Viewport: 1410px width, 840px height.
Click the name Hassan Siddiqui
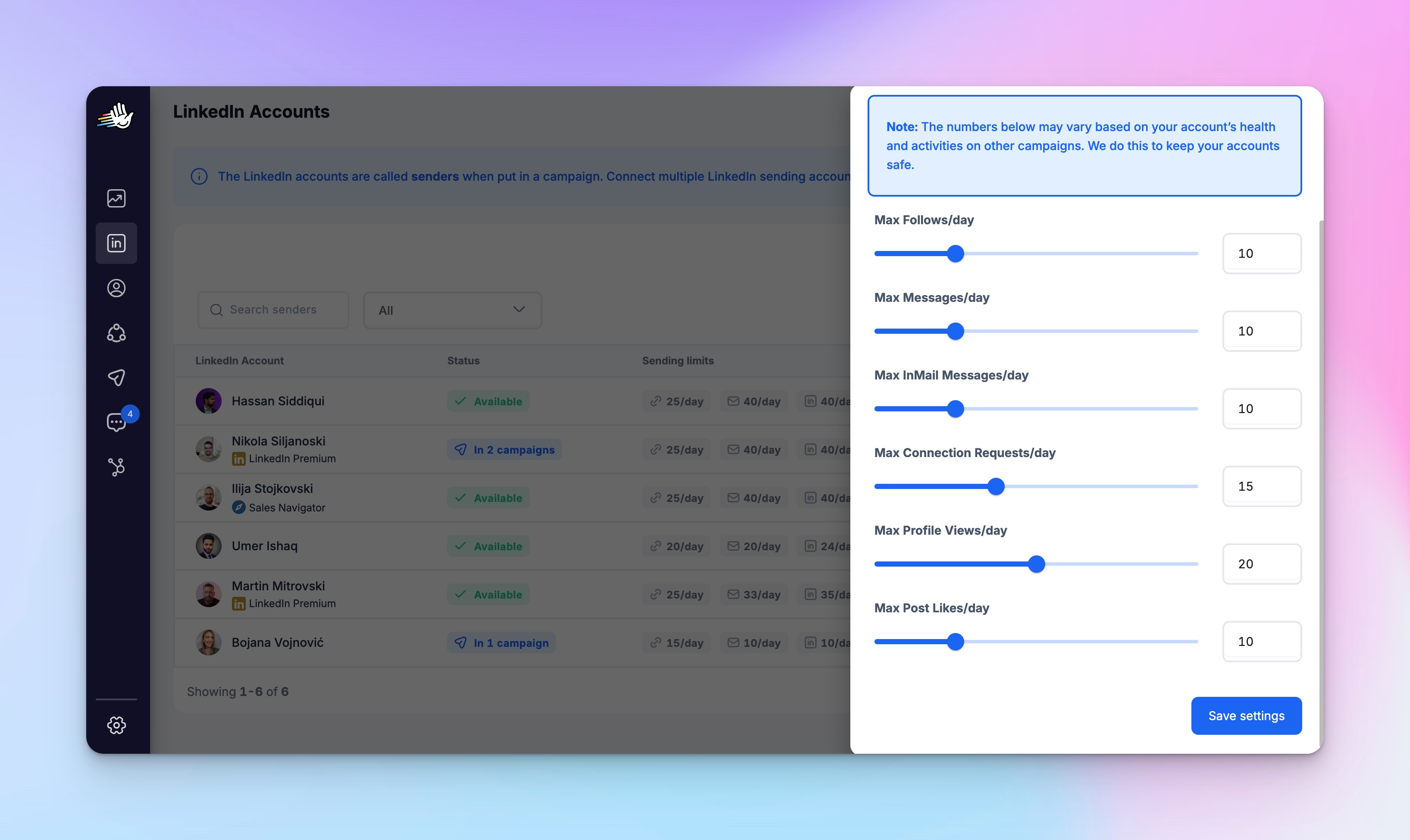tap(278, 401)
